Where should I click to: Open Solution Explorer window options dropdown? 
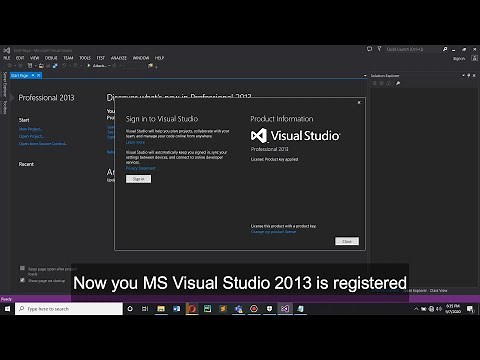coord(464,76)
